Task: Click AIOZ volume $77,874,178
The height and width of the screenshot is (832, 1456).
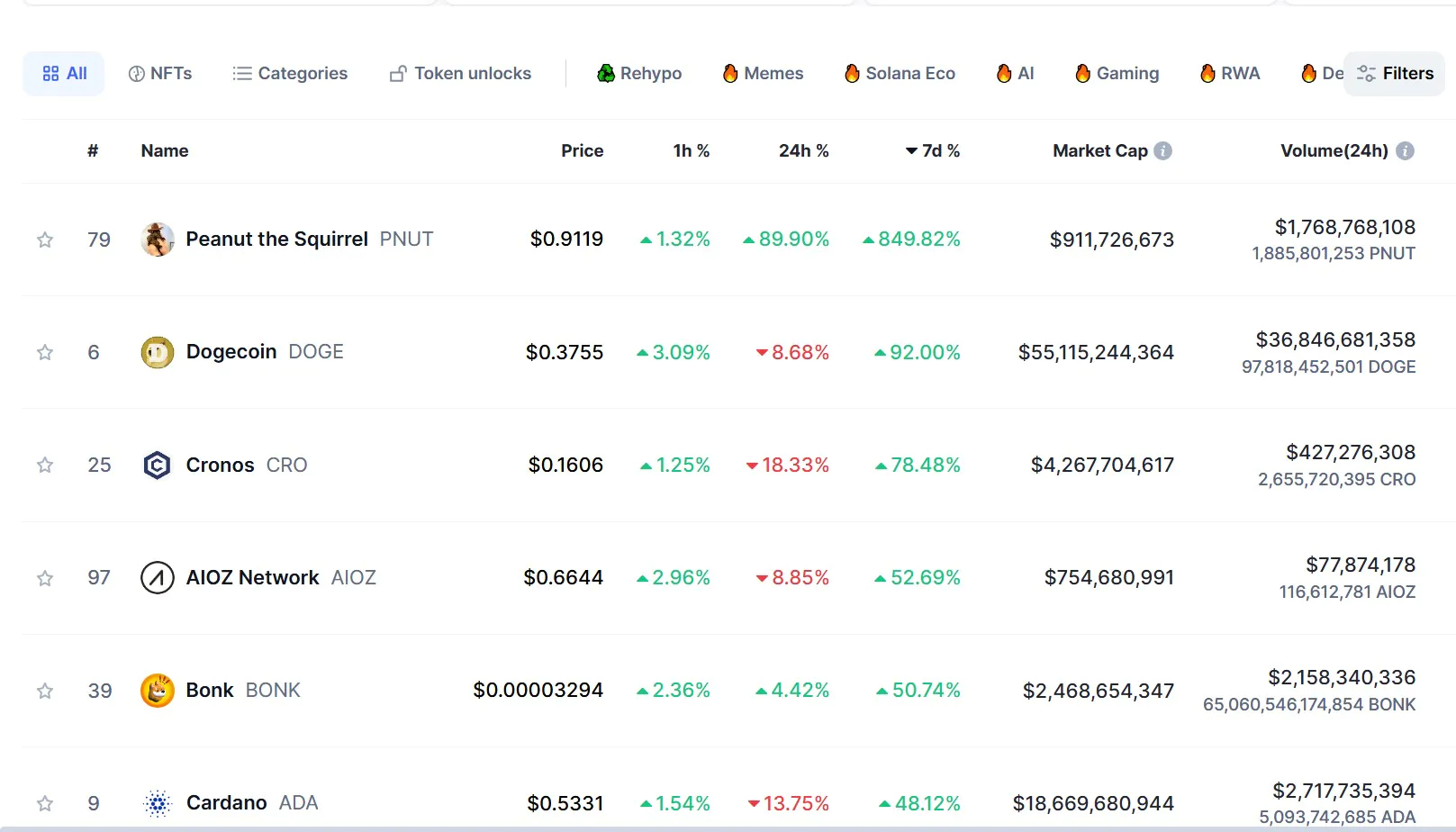Action: [1361, 565]
